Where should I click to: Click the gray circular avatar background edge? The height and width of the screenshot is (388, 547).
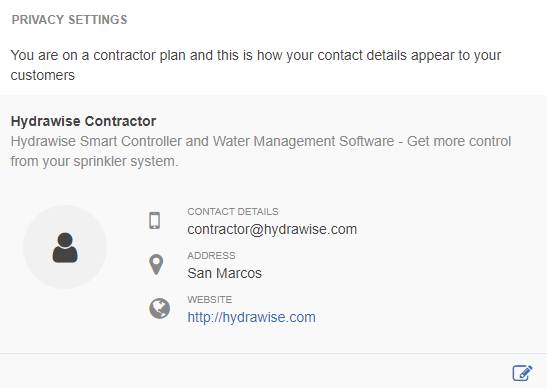click(x=28, y=247)
